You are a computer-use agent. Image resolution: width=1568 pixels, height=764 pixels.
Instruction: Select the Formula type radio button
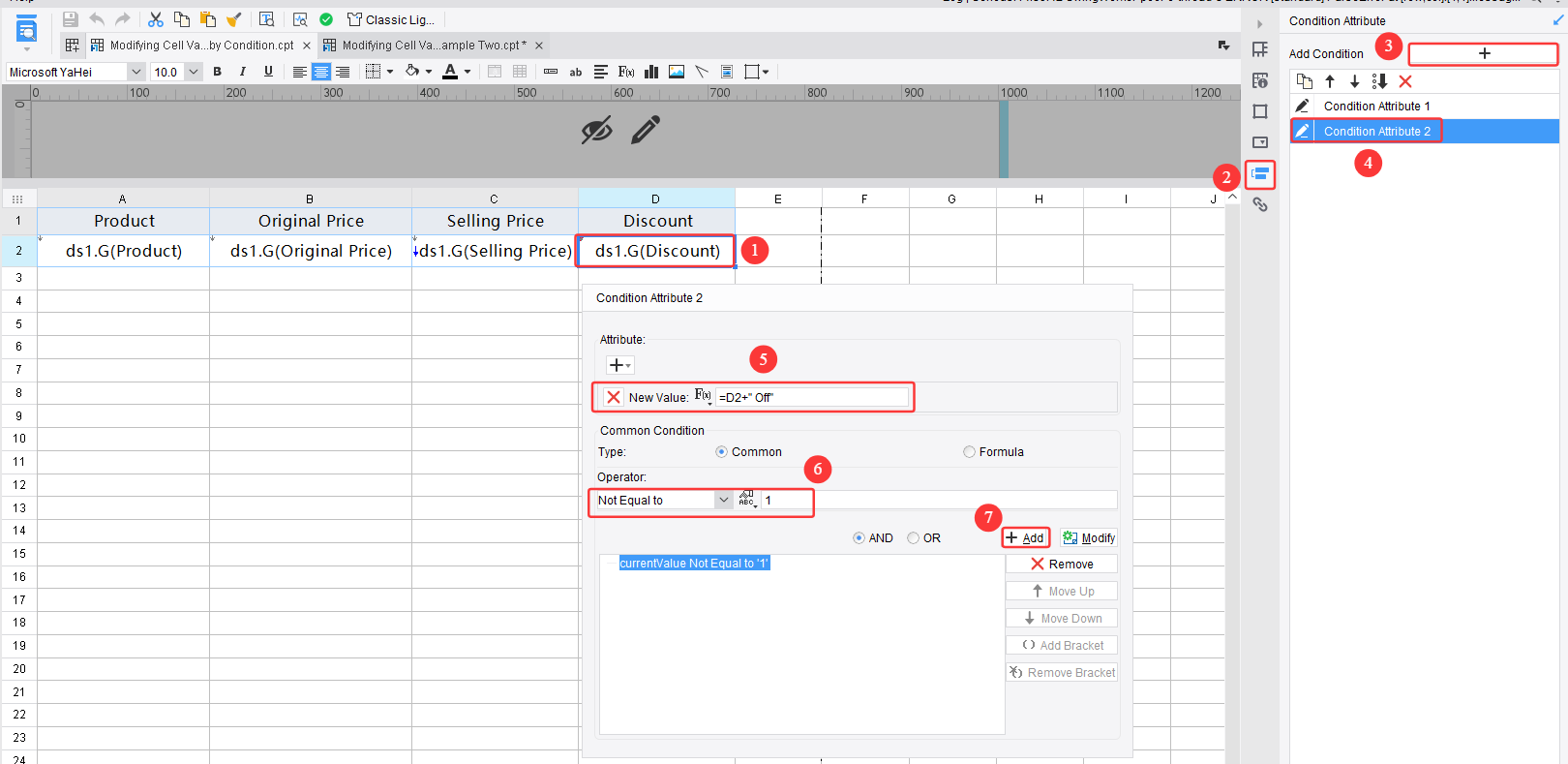[969, 452]
